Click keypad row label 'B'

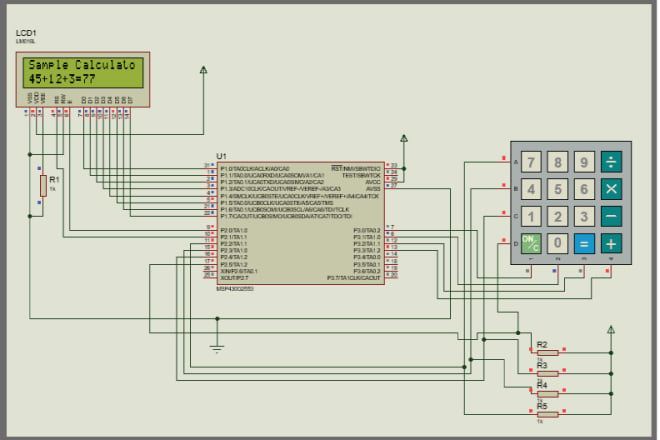click(516, 189)
